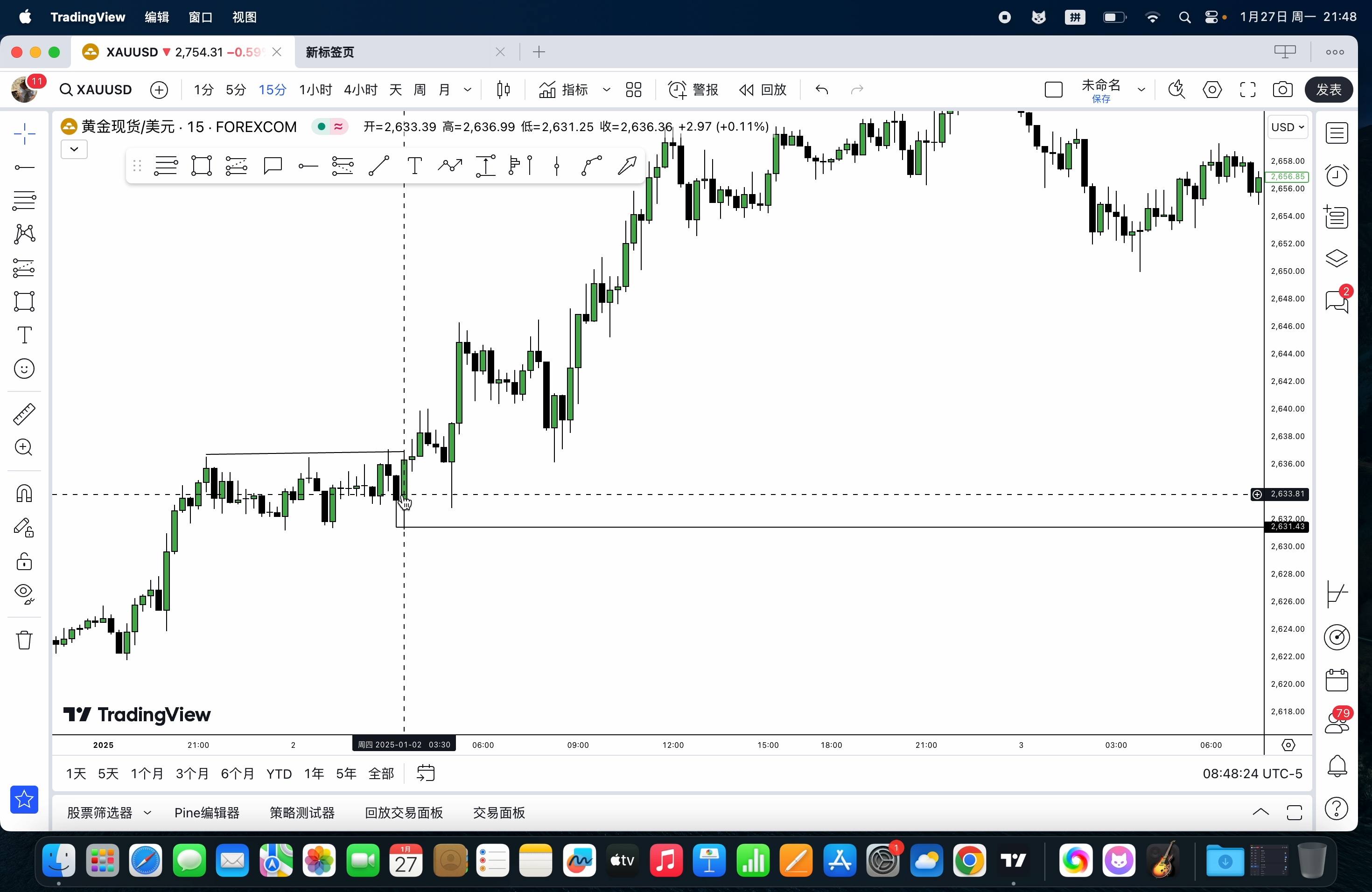
Task: Switch to the 1小时 timeframe
Action: (315, 89)
